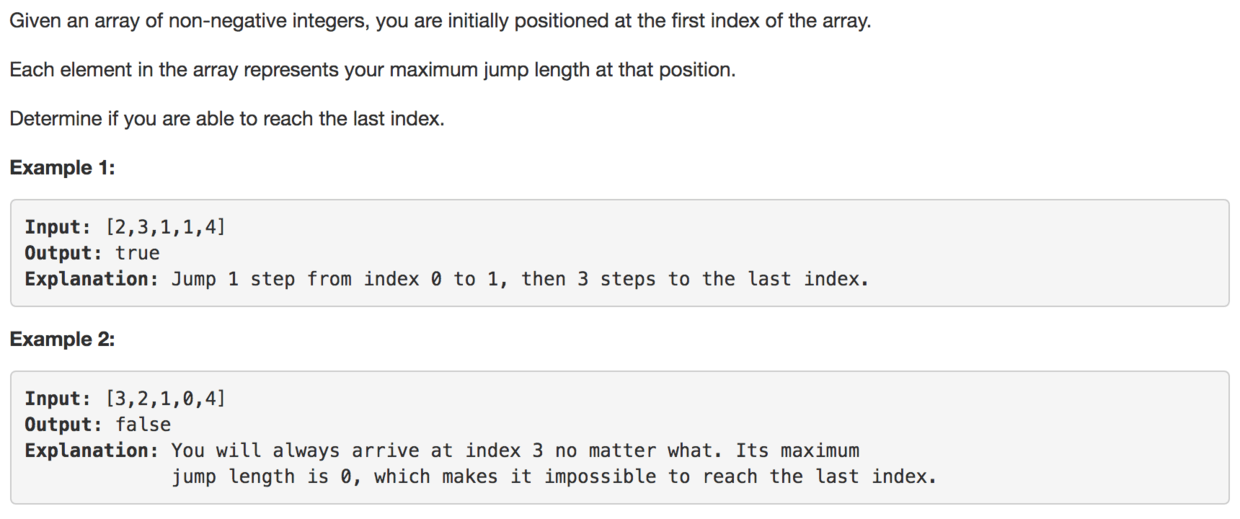Click the "Input:" label in Example 1
Screen dimensions: 1240x519
[59, 227]
